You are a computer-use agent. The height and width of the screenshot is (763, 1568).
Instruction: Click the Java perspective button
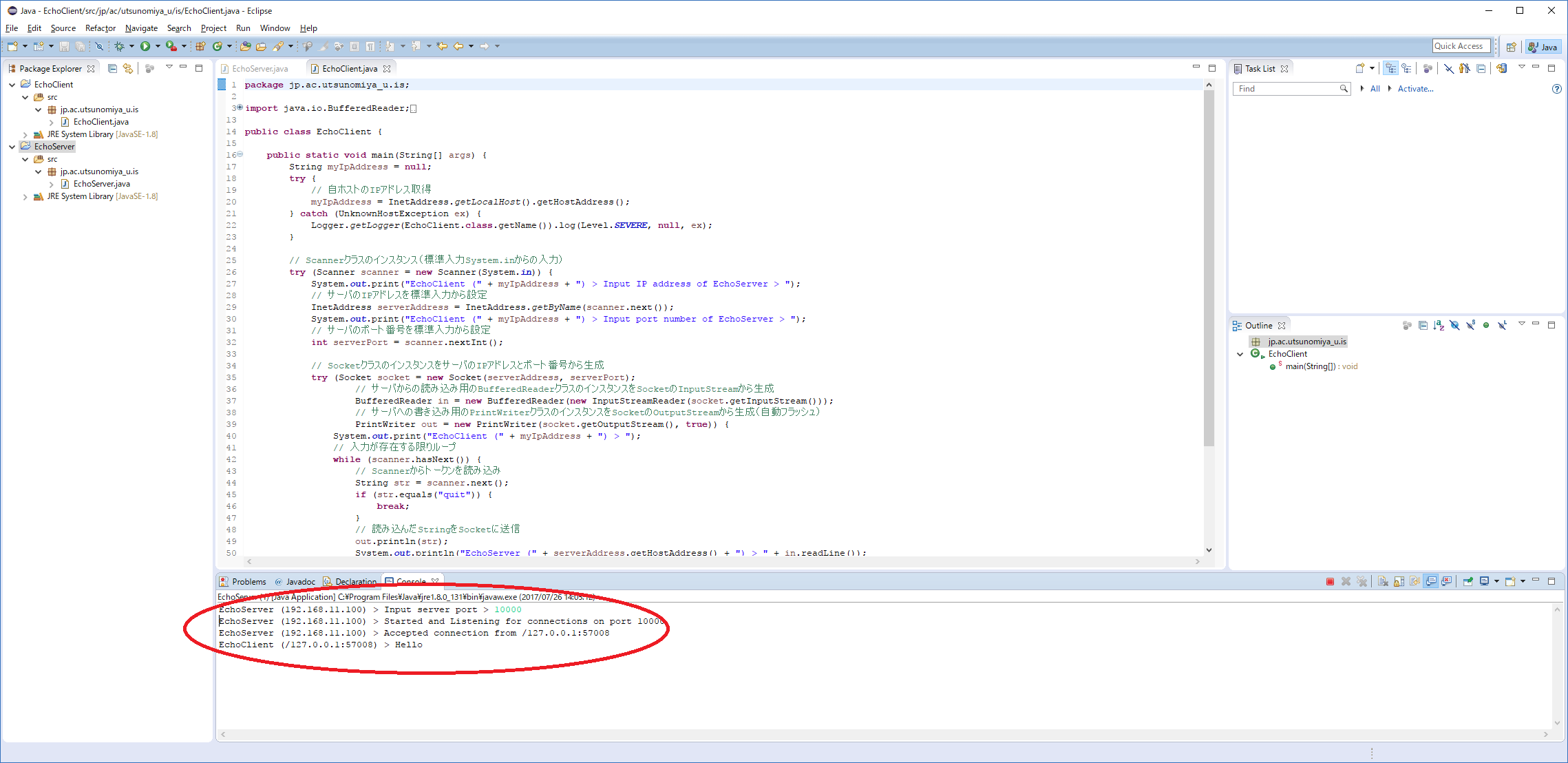click(1543, 47)
